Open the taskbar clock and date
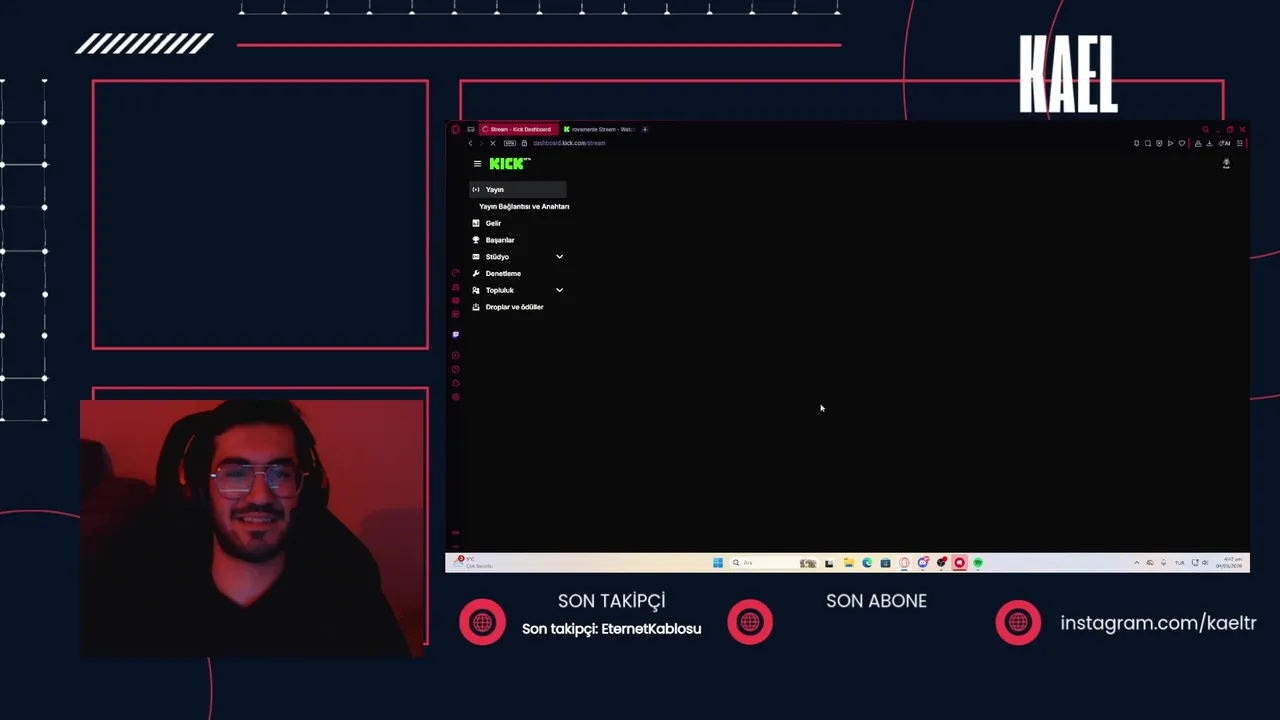 1229,563
